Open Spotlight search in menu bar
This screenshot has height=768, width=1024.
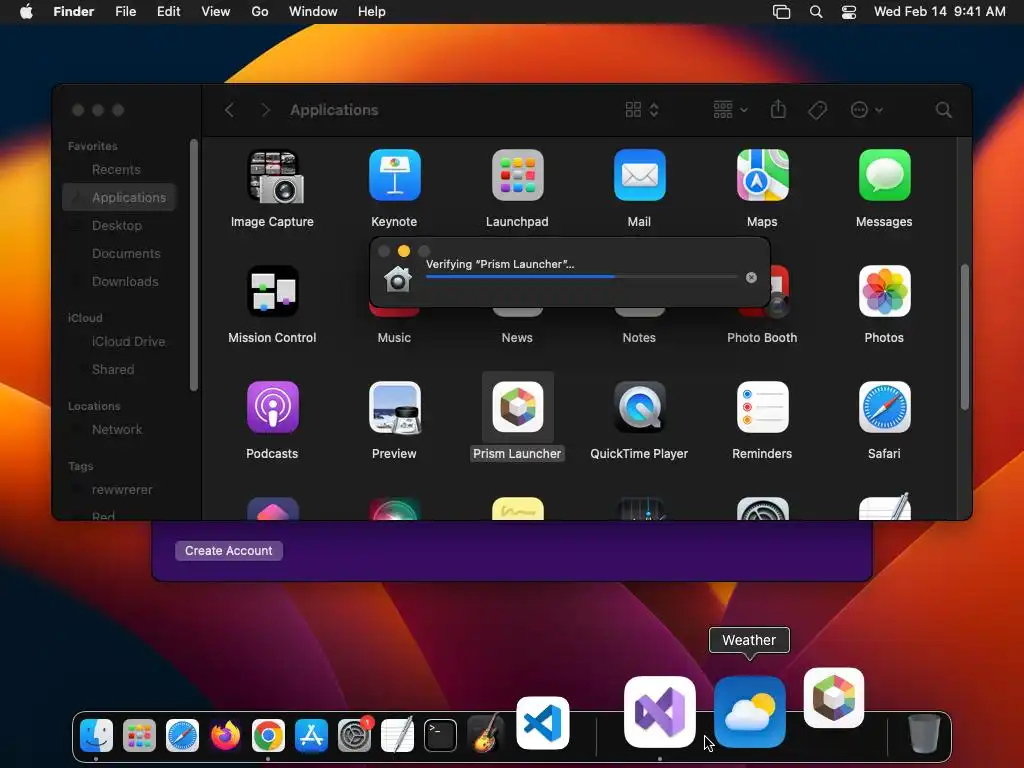816,12
